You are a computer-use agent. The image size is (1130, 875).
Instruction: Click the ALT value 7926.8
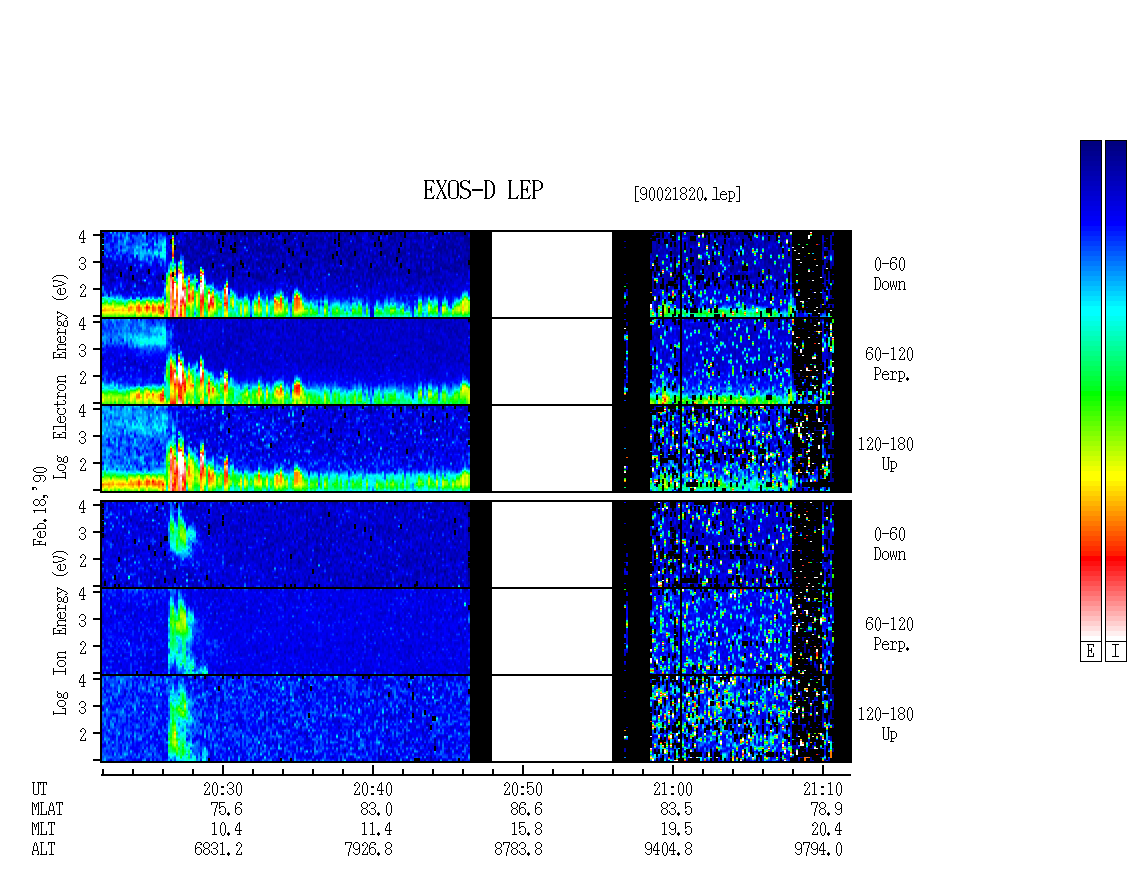[x=368, y=850]
